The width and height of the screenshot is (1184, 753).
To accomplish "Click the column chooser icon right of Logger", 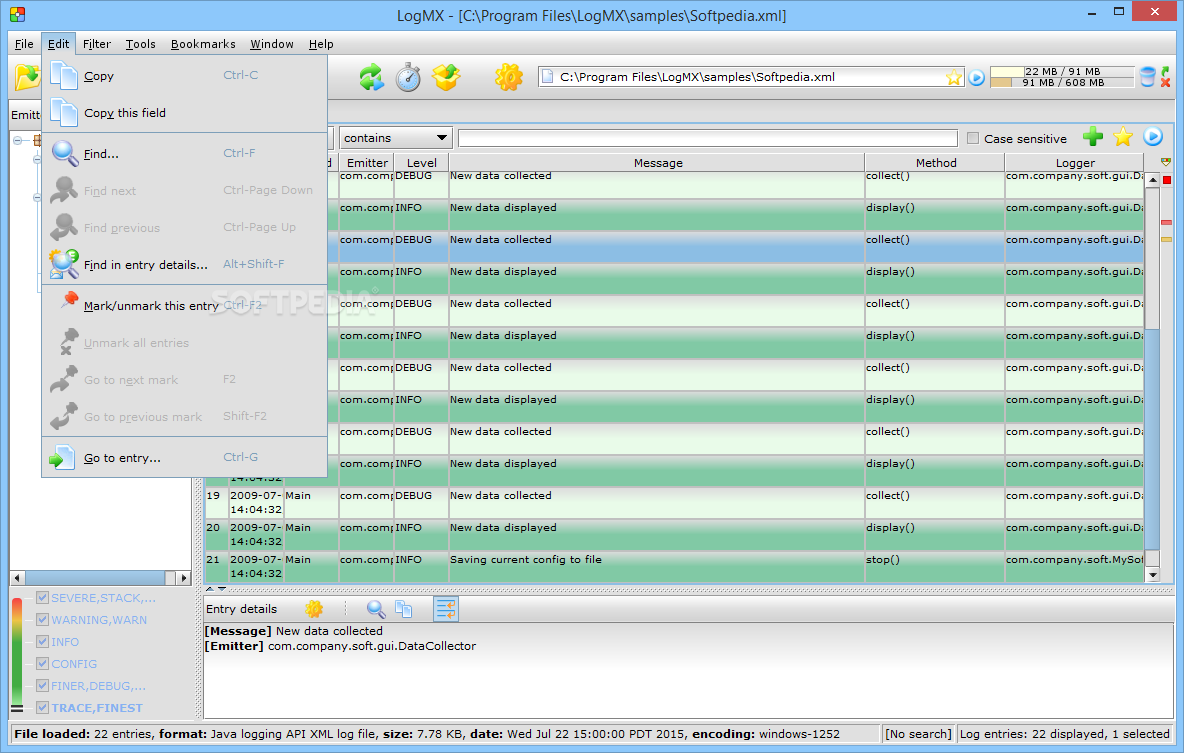I will (1166, 162).
